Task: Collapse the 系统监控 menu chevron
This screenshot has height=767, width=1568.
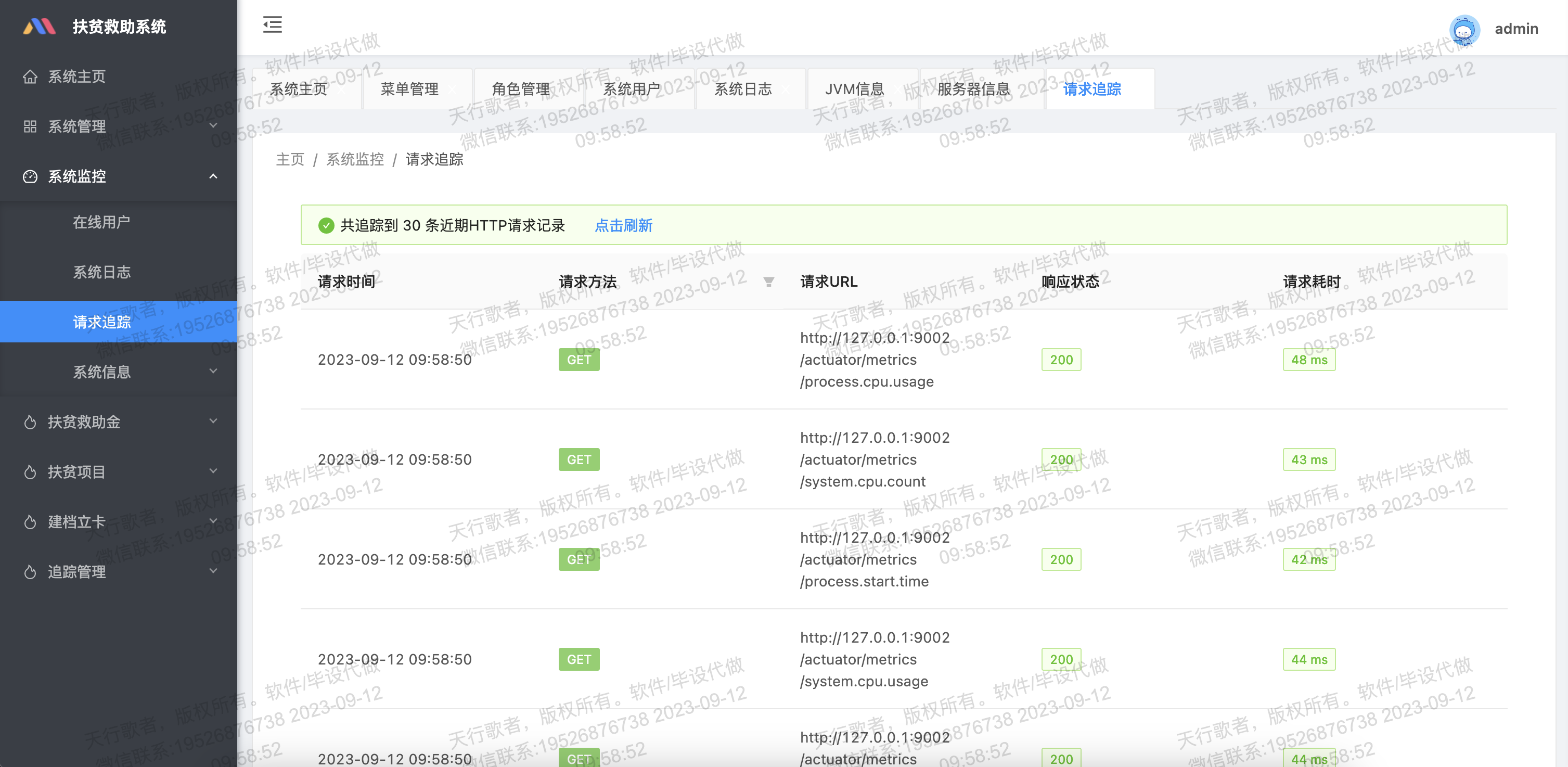Action: pos(213,176)
